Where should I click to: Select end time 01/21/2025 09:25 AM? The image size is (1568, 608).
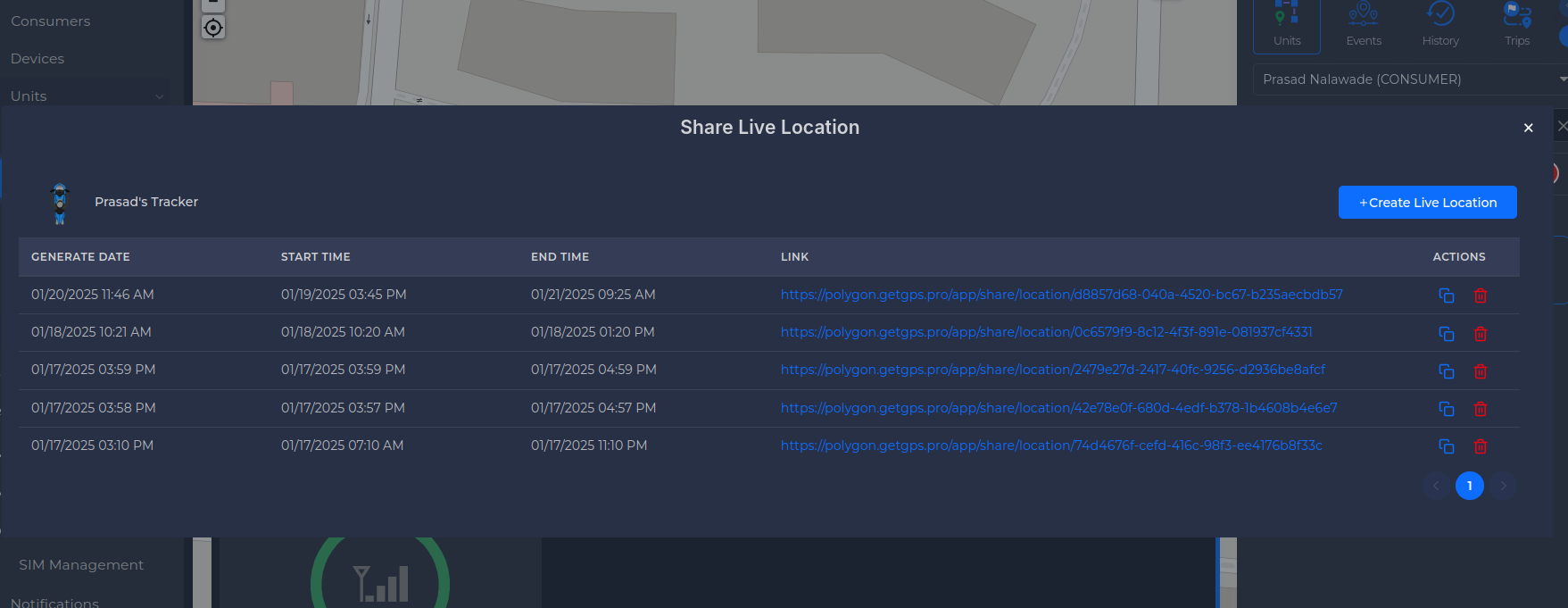[x=593, y=295]
